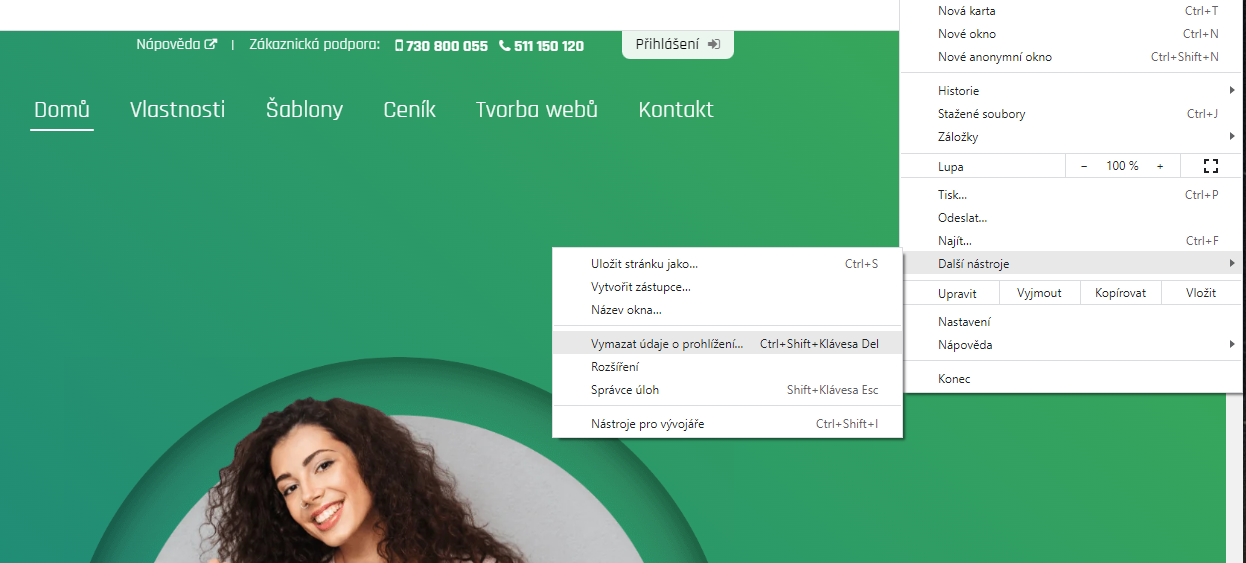Open Nástroje pro vývojáře
Screen dimensions: 1246x563
pos(647,424)
